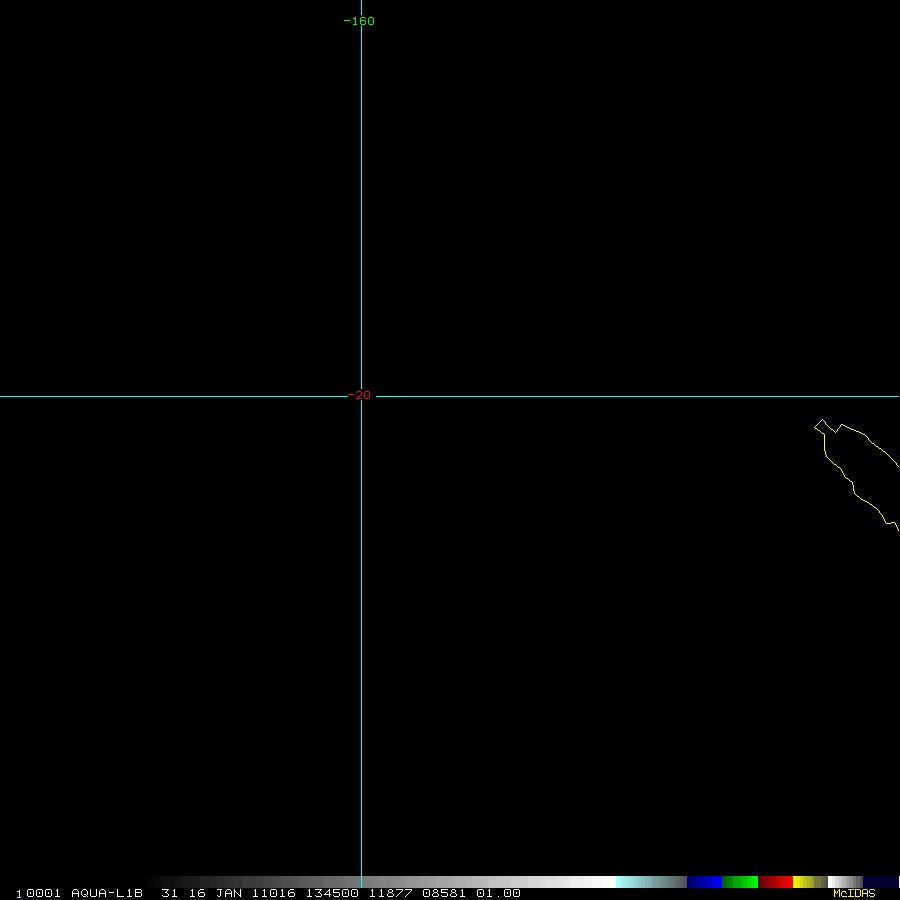Click the AQUA-L1B satellite label

[x=107, y=893]
